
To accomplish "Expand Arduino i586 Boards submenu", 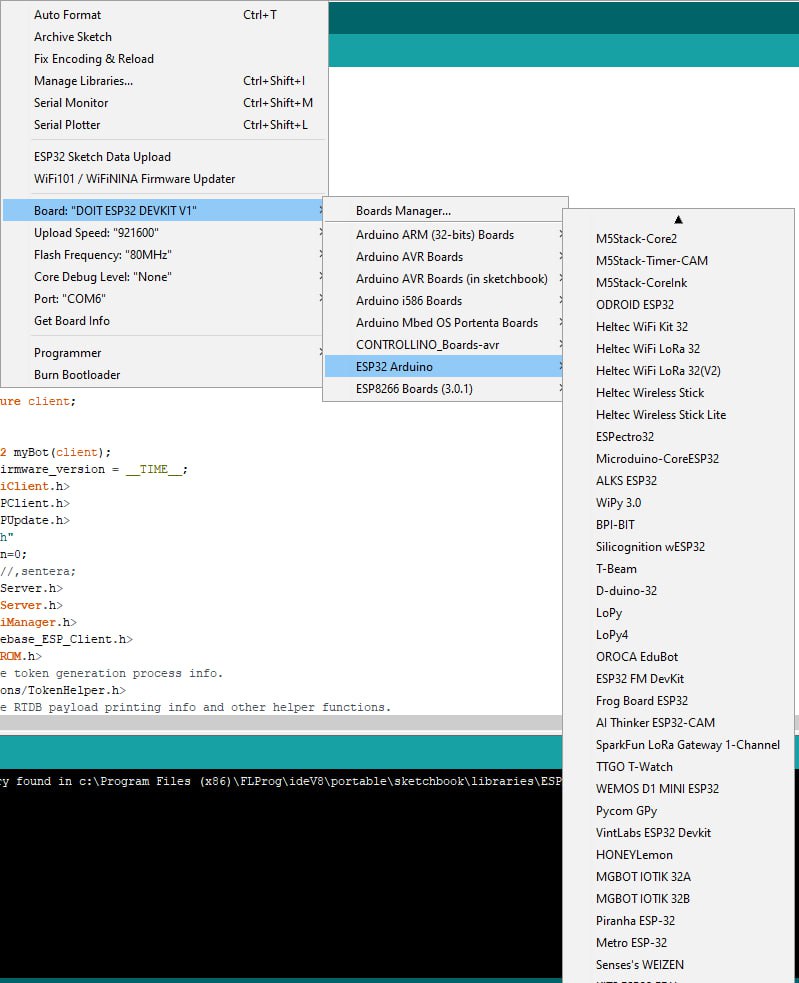I will click(444, 301).
